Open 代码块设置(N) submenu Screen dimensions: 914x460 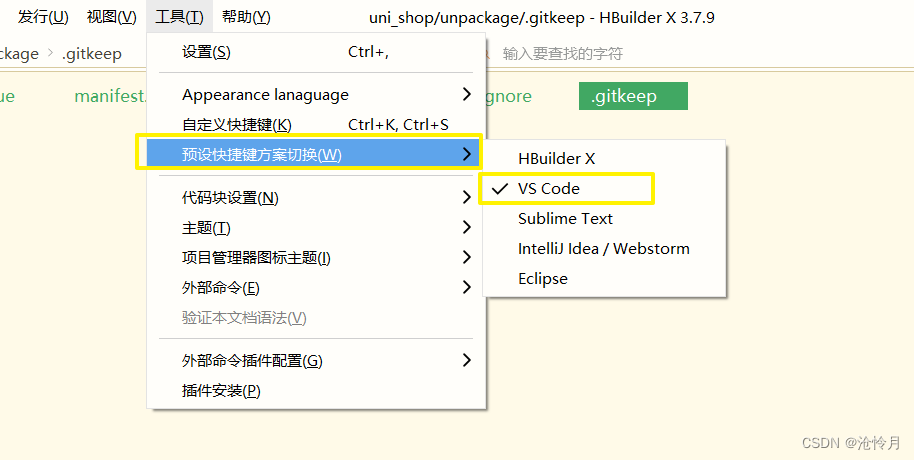tap(316, 198)
